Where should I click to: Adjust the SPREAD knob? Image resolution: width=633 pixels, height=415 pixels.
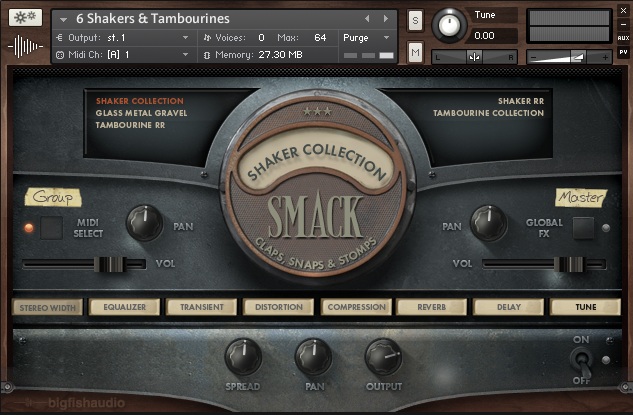coord(243,357)
